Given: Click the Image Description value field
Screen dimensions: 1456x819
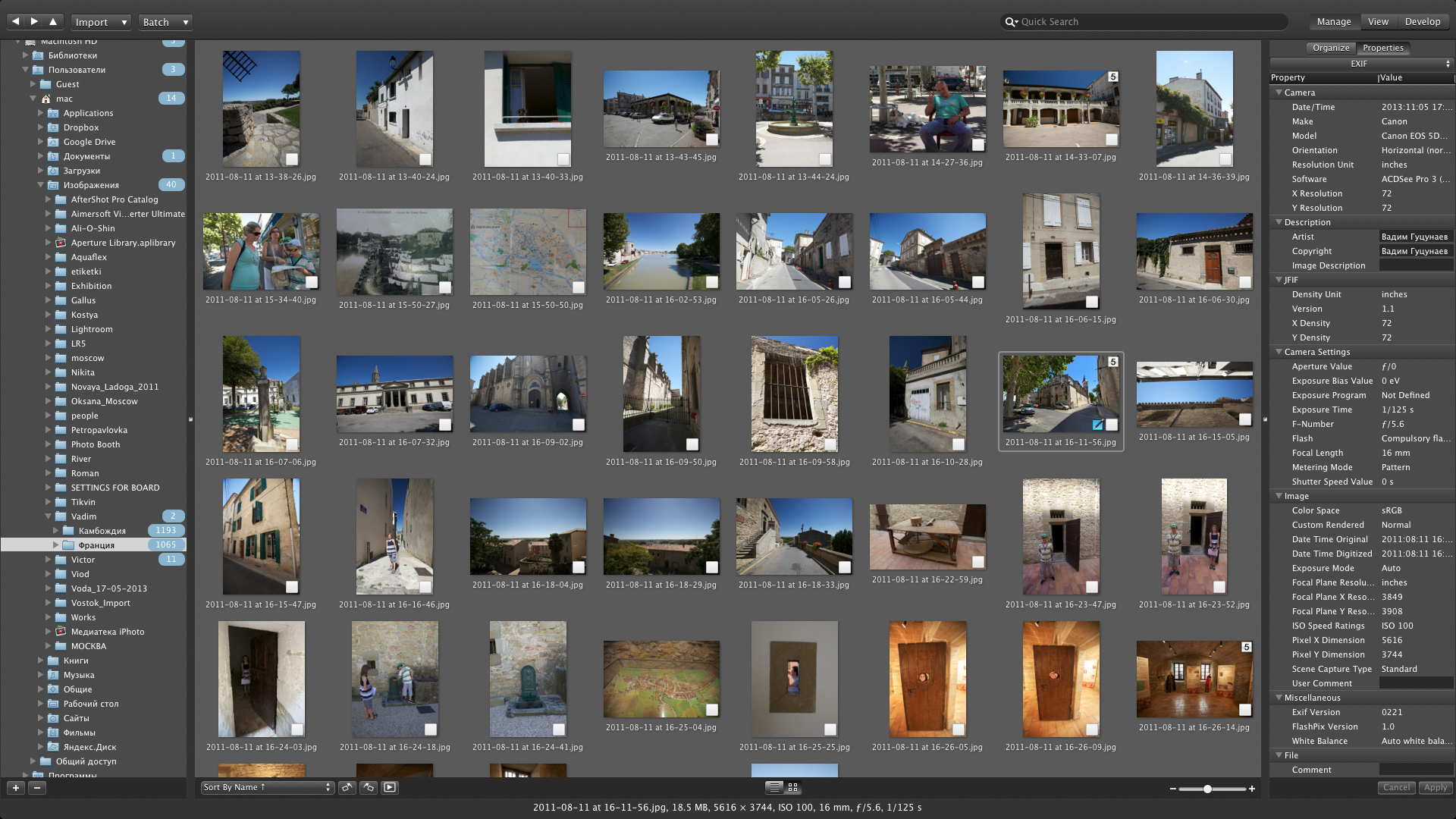Looking at the screenshot, I should [1416, 265].
